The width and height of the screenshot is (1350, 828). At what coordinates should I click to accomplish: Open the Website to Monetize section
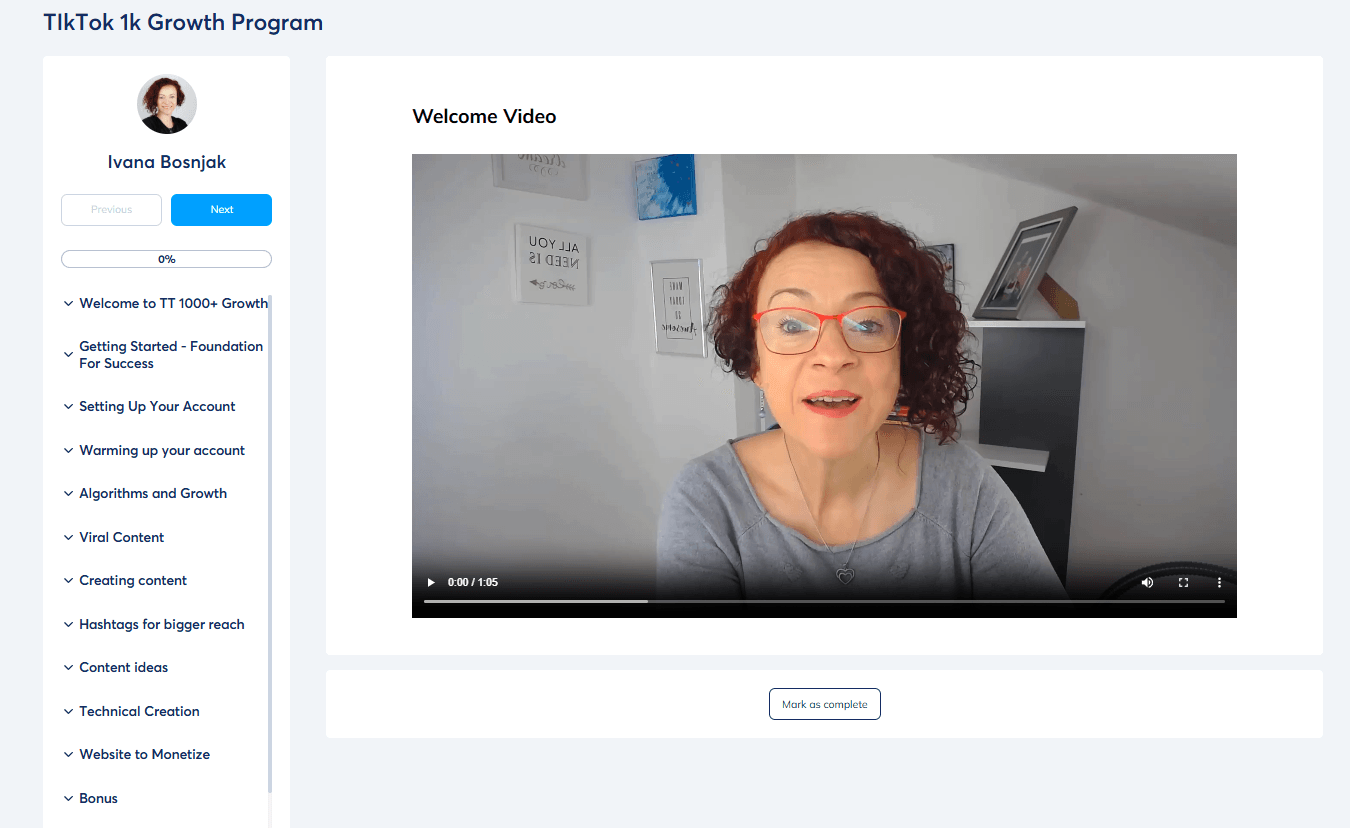coord(145,754)
